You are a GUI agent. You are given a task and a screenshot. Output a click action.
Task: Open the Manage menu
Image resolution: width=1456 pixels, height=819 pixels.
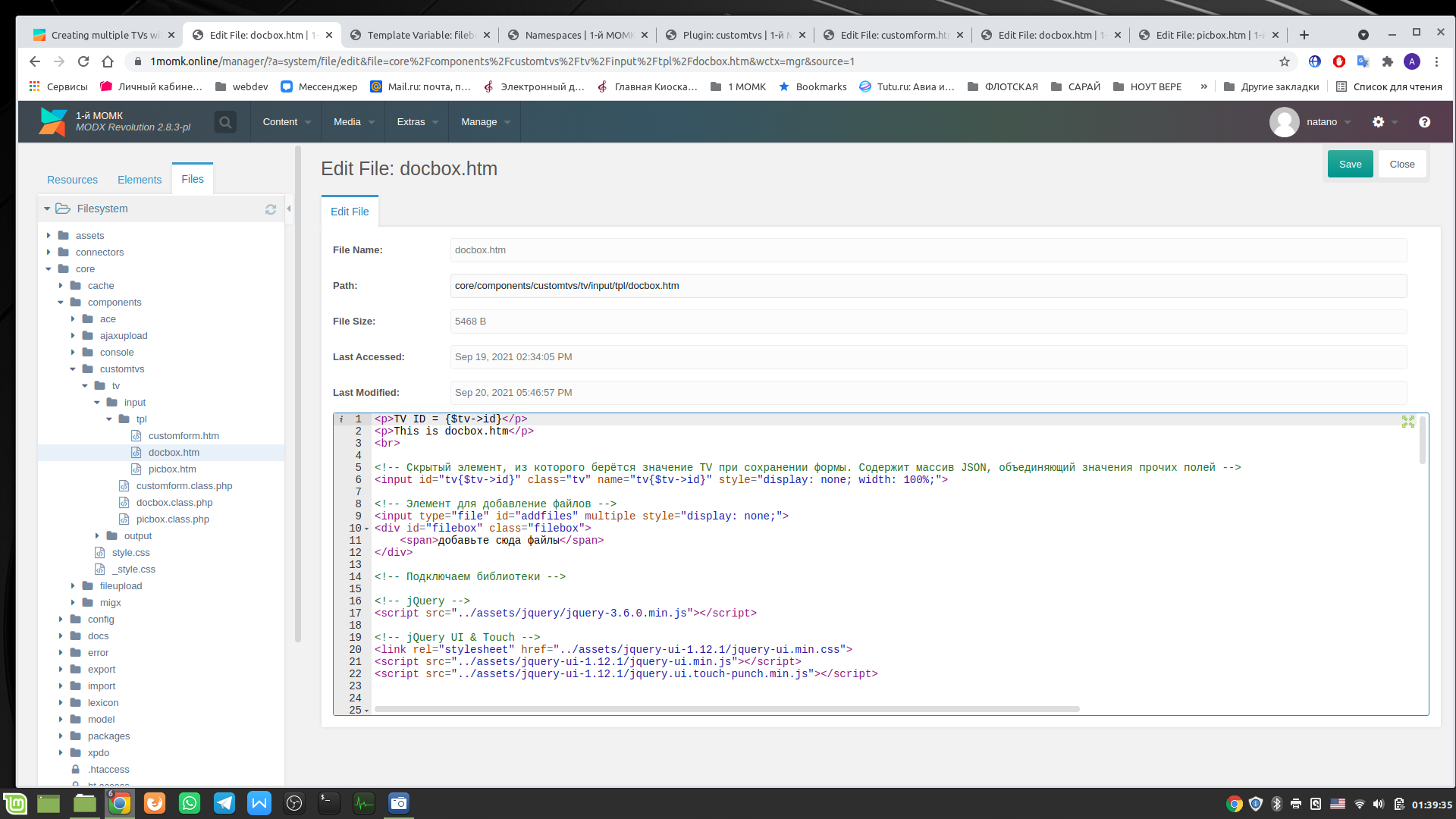click(485, 122)
